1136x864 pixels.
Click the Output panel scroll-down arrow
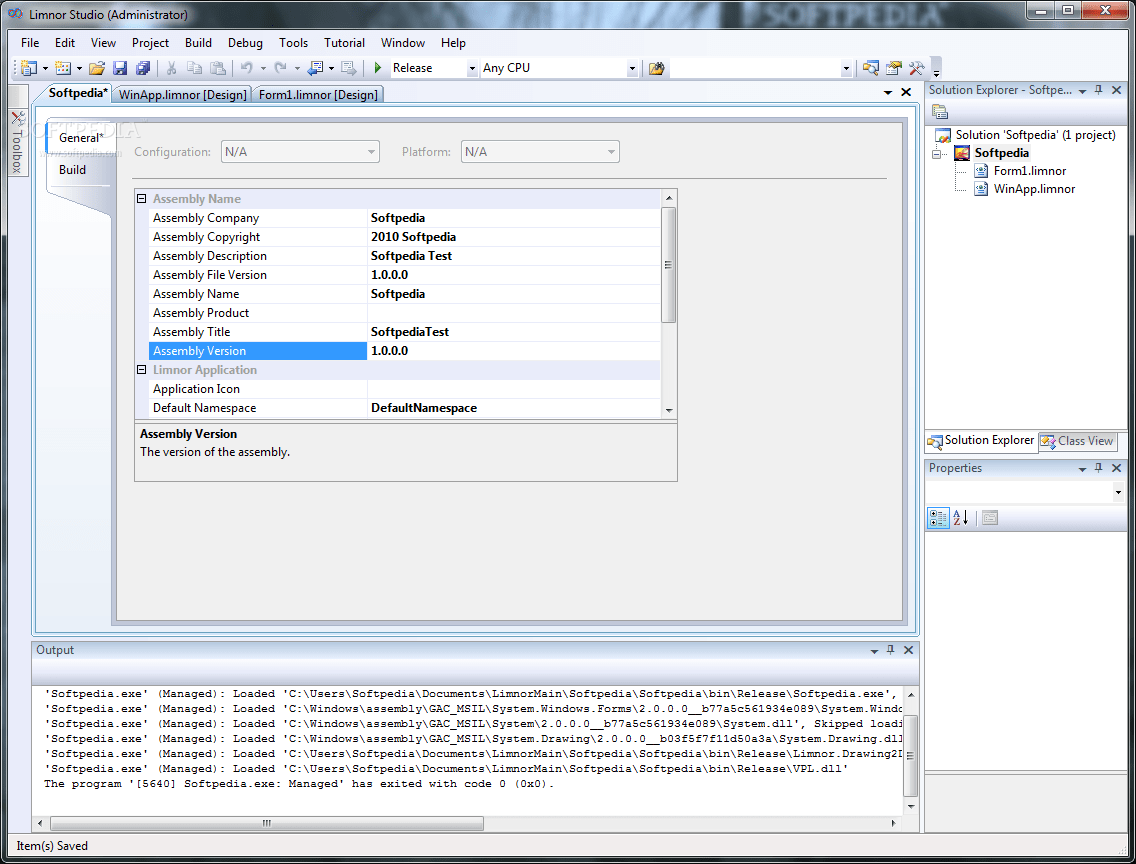[911, 806]
